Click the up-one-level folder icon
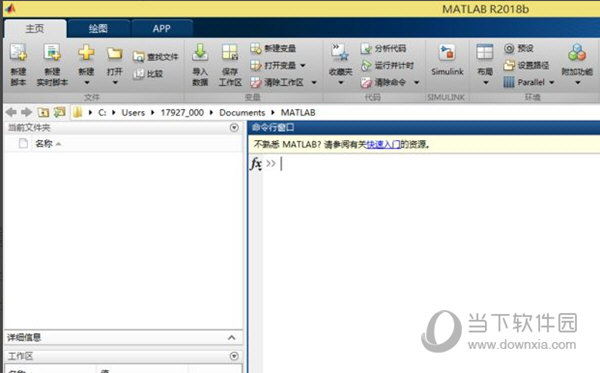600x373 pixels. coord(43,112)
